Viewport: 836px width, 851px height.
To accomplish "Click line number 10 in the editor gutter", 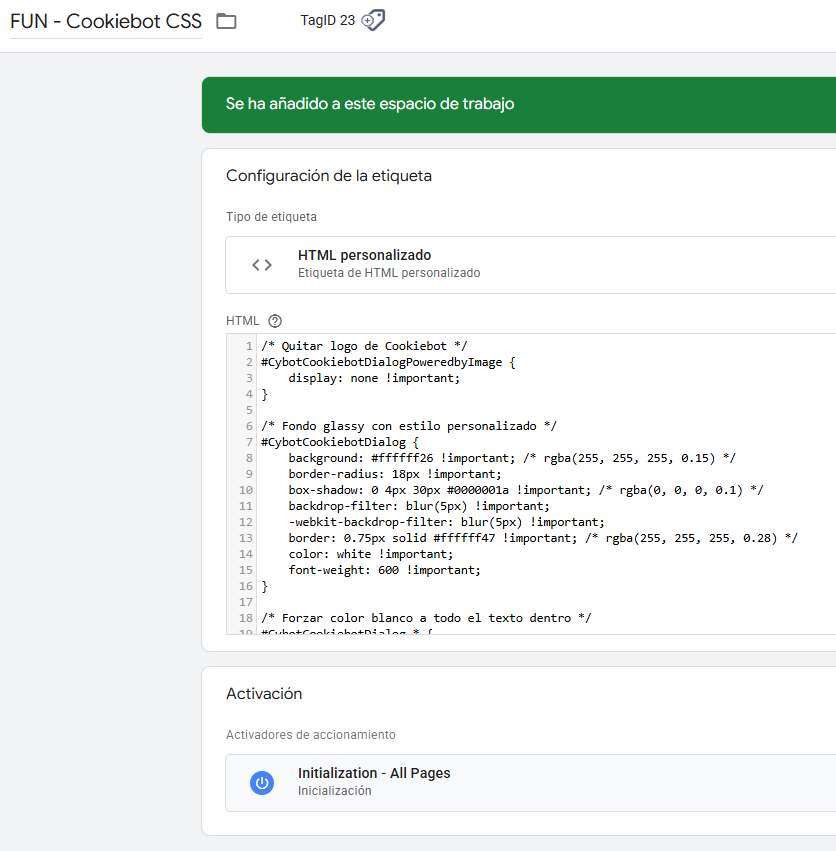I will (x=246, y=490).
